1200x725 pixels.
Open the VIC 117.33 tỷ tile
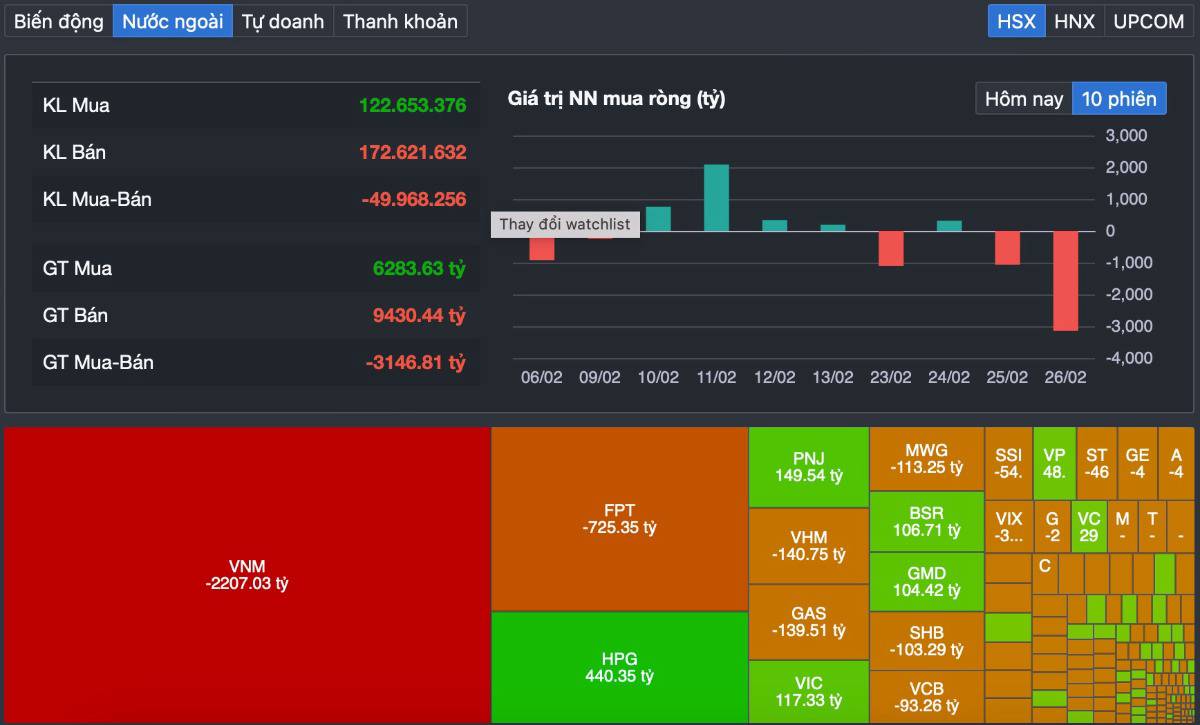[808, 692]
